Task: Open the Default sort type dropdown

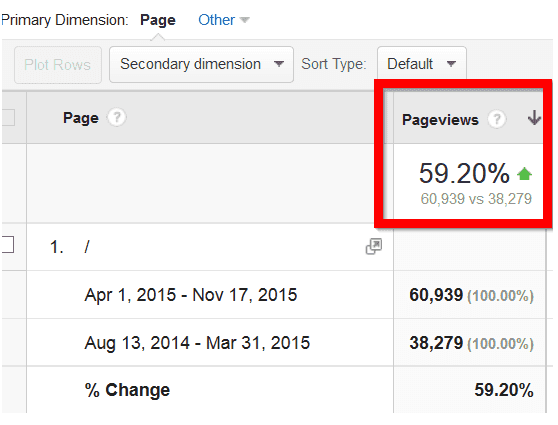Action: [x=422, y=64]
